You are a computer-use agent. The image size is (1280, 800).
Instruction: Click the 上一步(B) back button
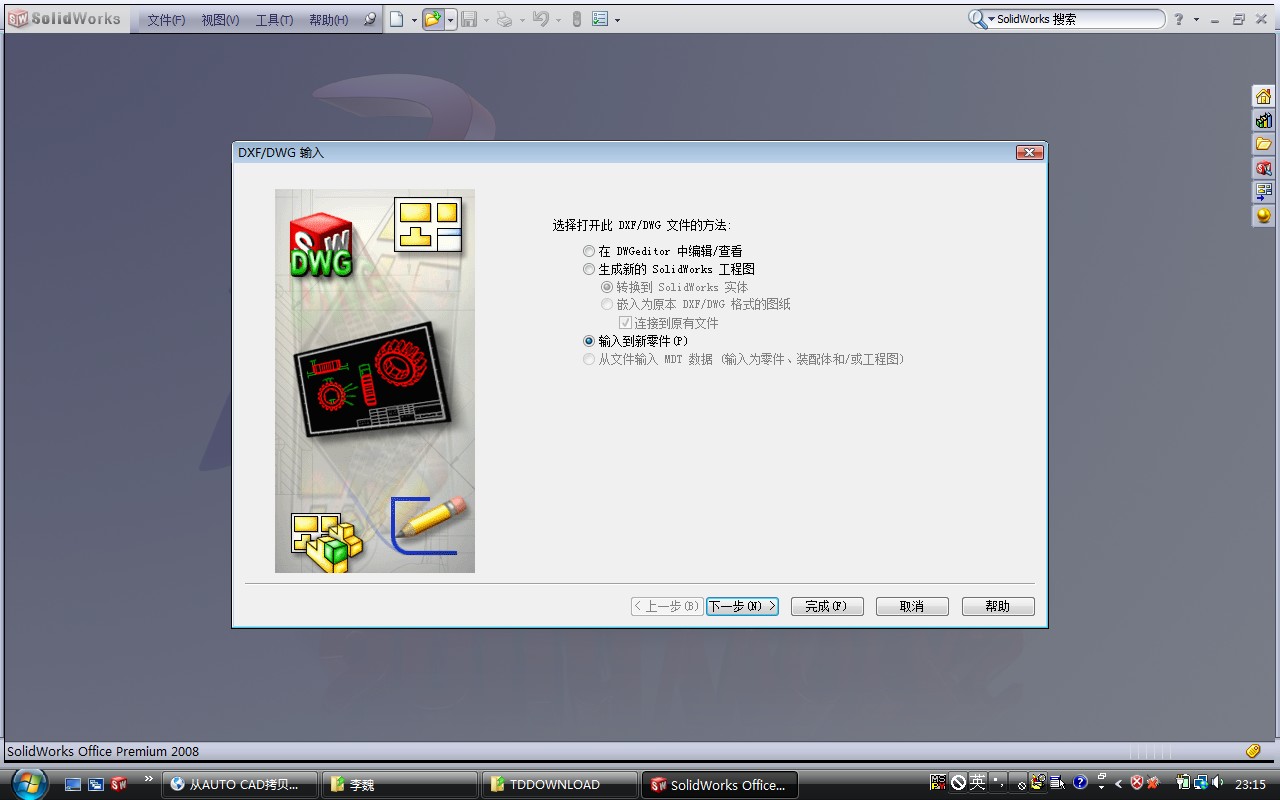click(x=666, y=606)
